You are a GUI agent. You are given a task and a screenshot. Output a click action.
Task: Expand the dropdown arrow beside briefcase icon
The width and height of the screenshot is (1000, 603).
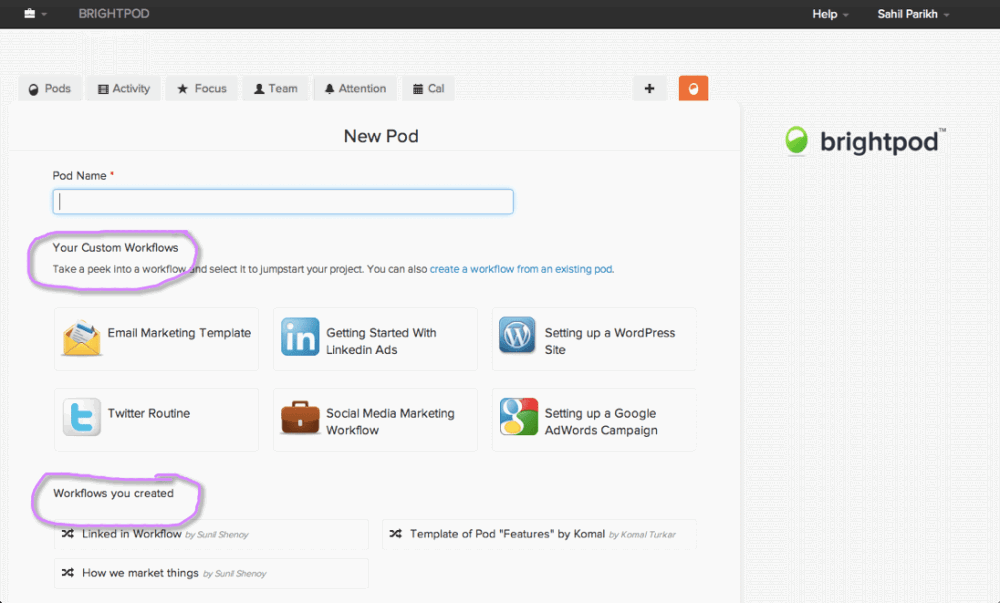click(x=44, y=15)
